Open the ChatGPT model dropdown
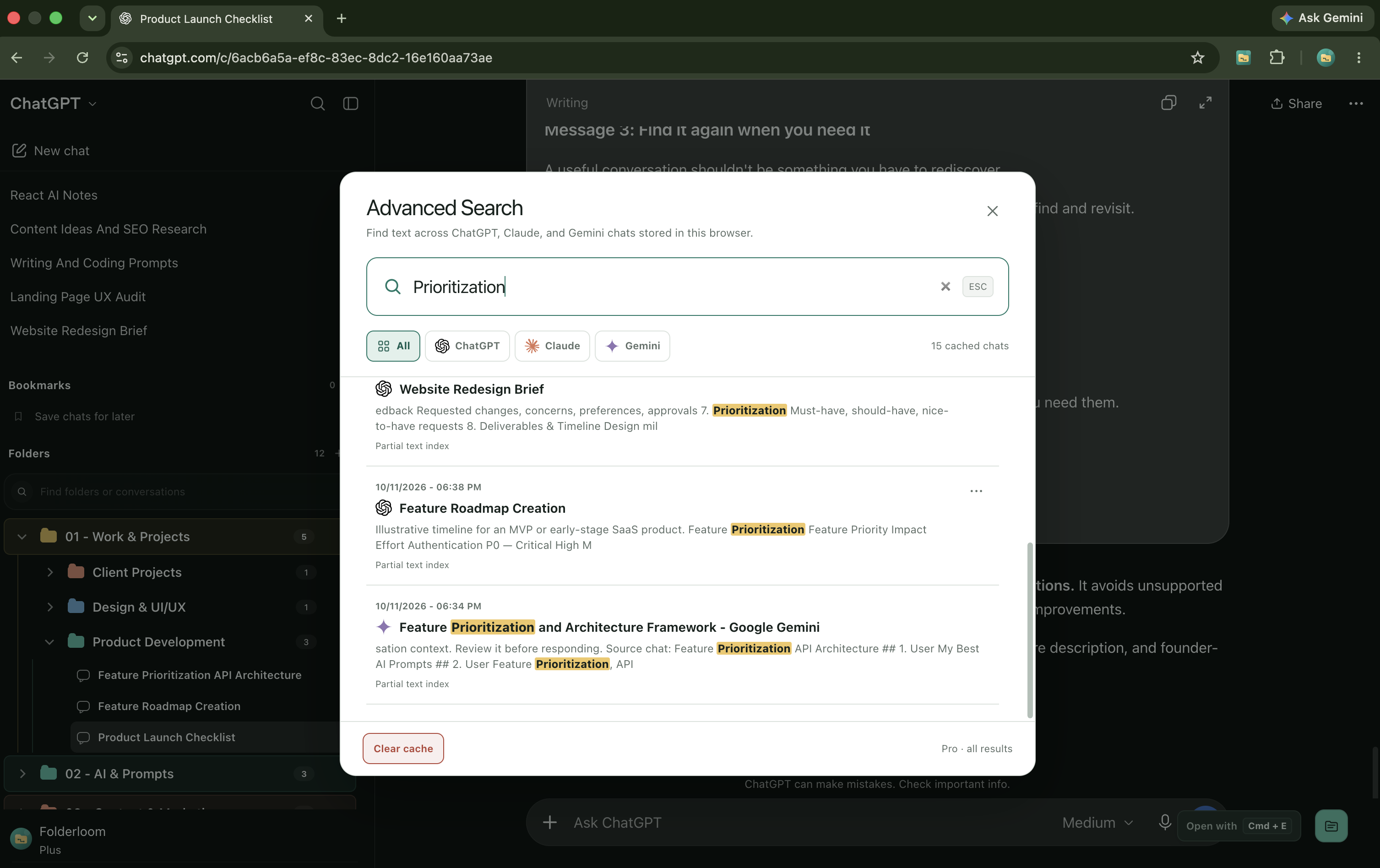The image size is (1380, 868). [x=53, y=104]
